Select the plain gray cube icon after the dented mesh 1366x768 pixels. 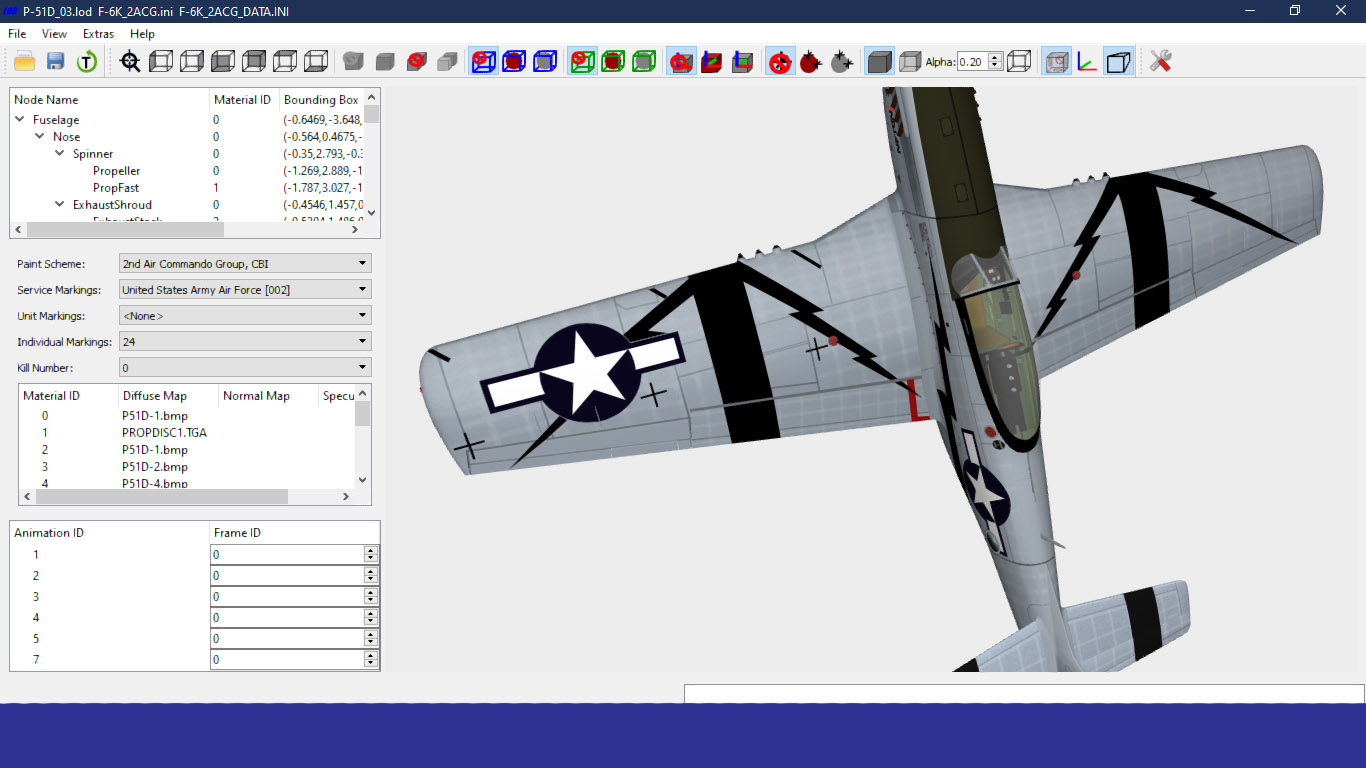(384, 62)
